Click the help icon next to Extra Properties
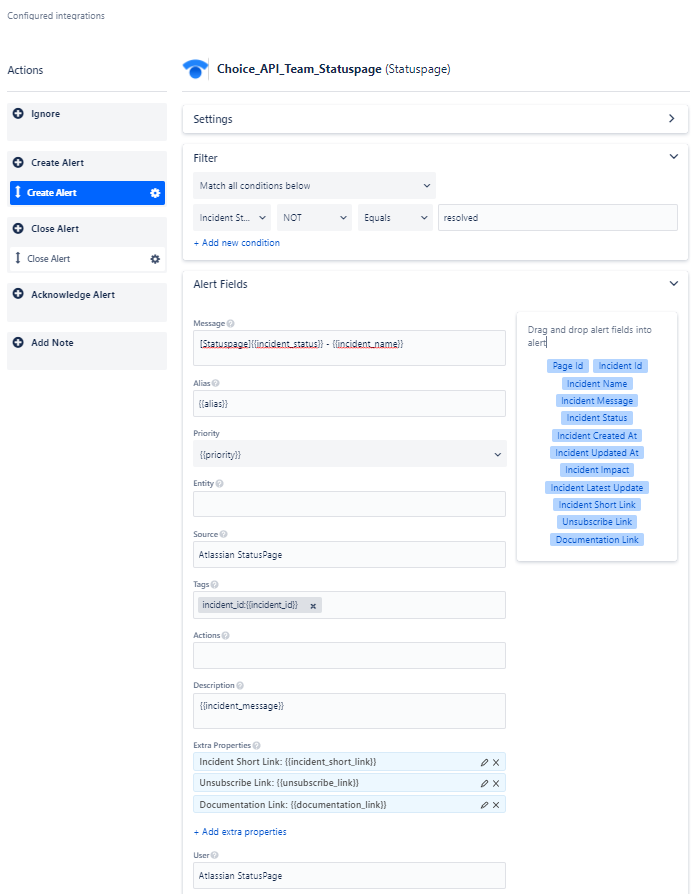Screen dimensions: 693x894 [257, 745]
